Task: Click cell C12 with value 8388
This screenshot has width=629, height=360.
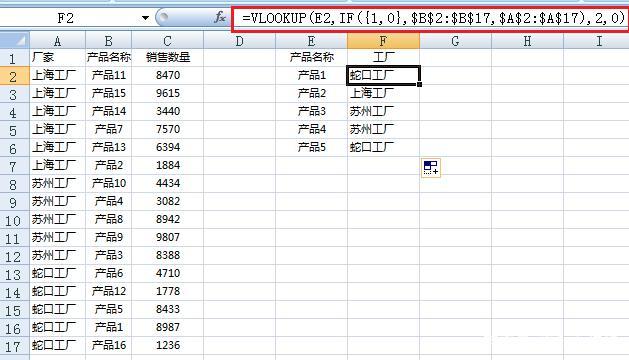Action: (168, 256)
